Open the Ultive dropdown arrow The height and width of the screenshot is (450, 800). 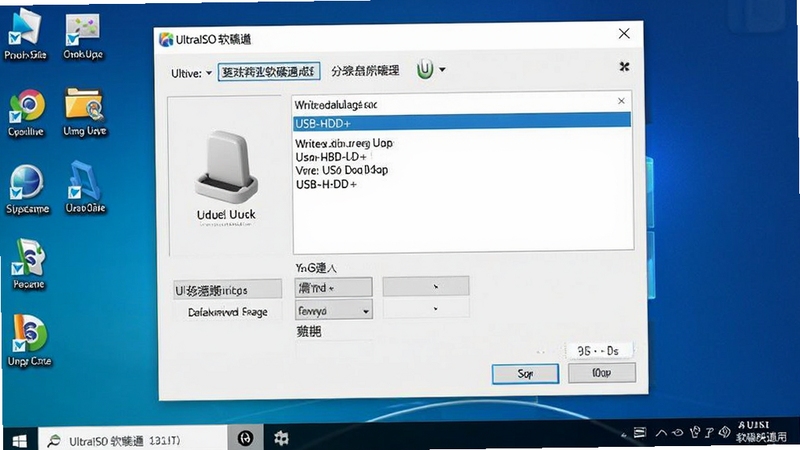point(209,73)
